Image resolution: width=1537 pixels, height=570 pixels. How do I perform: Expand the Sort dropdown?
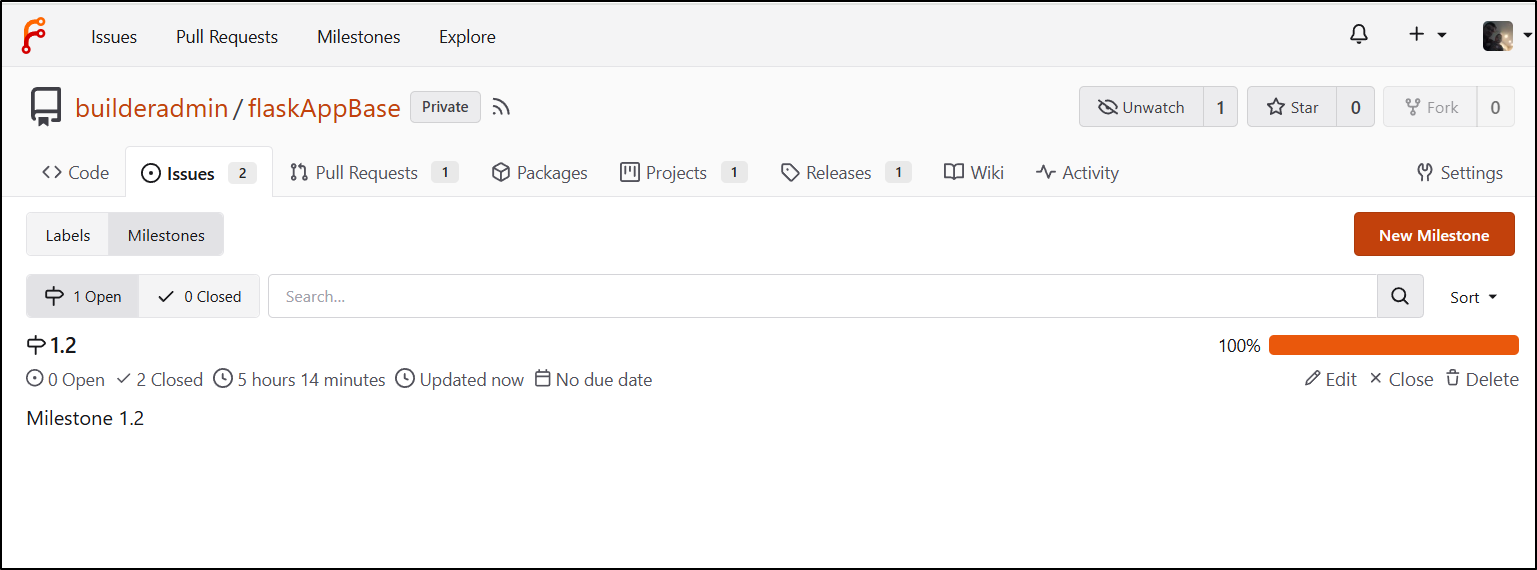[1474, 297]
